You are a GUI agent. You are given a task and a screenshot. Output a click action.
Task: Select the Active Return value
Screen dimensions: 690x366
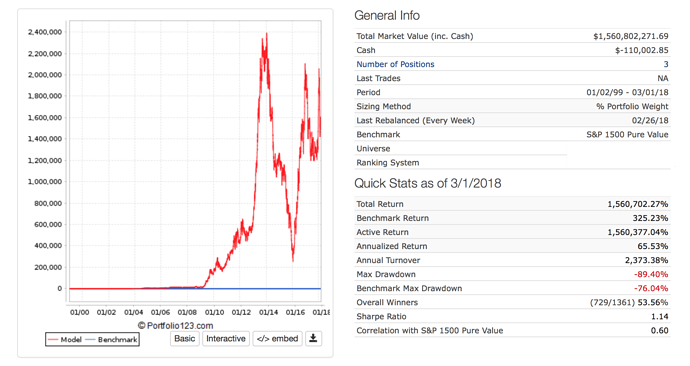(638, 232)
